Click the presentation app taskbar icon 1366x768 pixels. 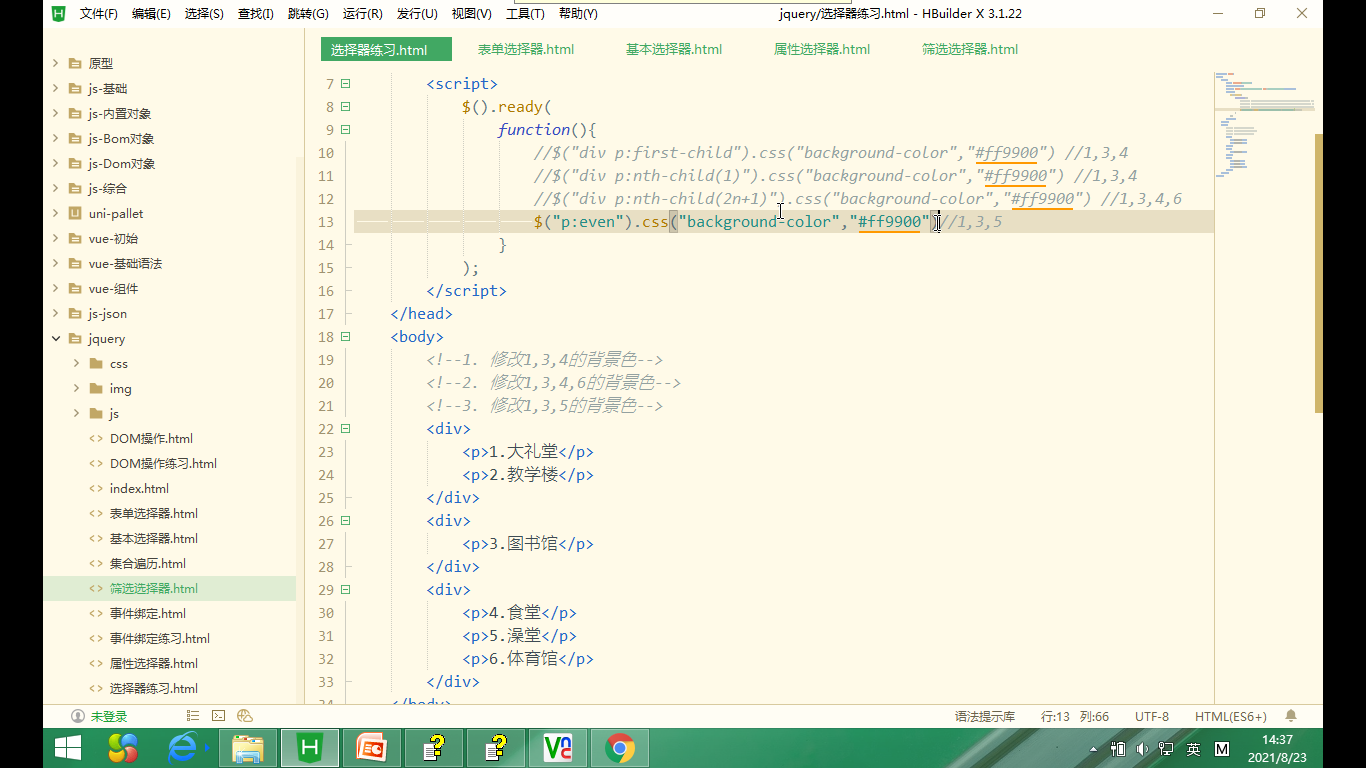point(372,748)
